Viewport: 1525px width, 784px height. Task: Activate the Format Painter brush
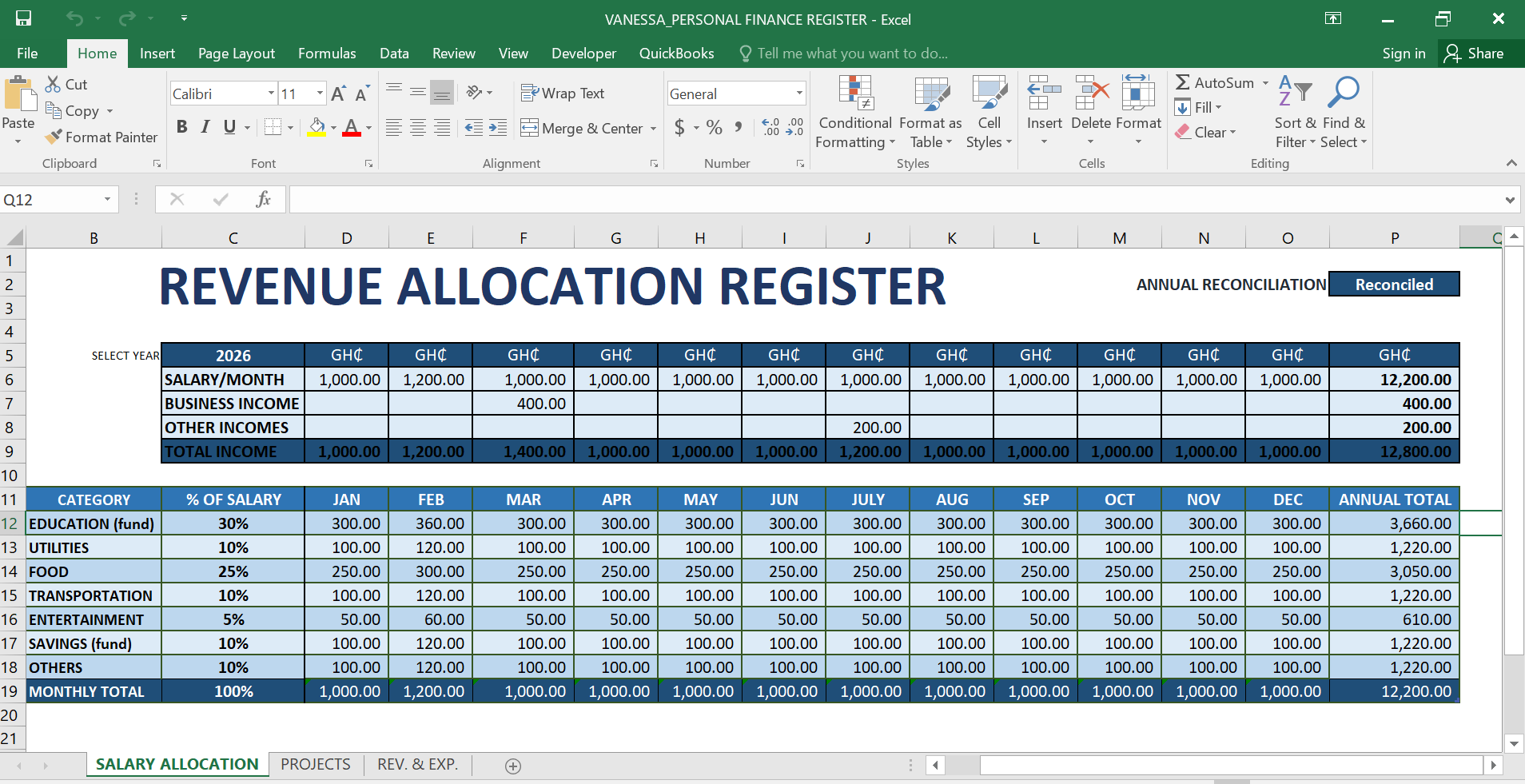click(x=54, y=137)
